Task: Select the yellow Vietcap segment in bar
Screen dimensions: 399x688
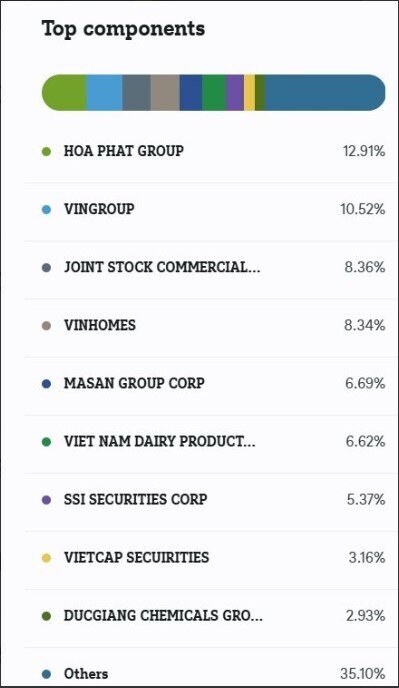Action: point(249,93)
